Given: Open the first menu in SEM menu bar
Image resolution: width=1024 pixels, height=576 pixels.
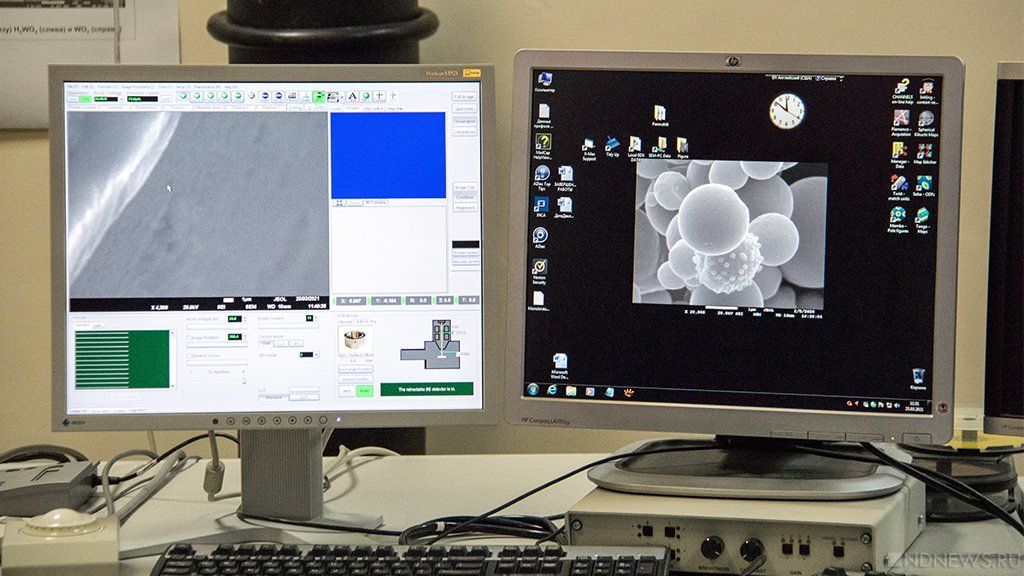Looking at the screenshot, I should [72, 86].
